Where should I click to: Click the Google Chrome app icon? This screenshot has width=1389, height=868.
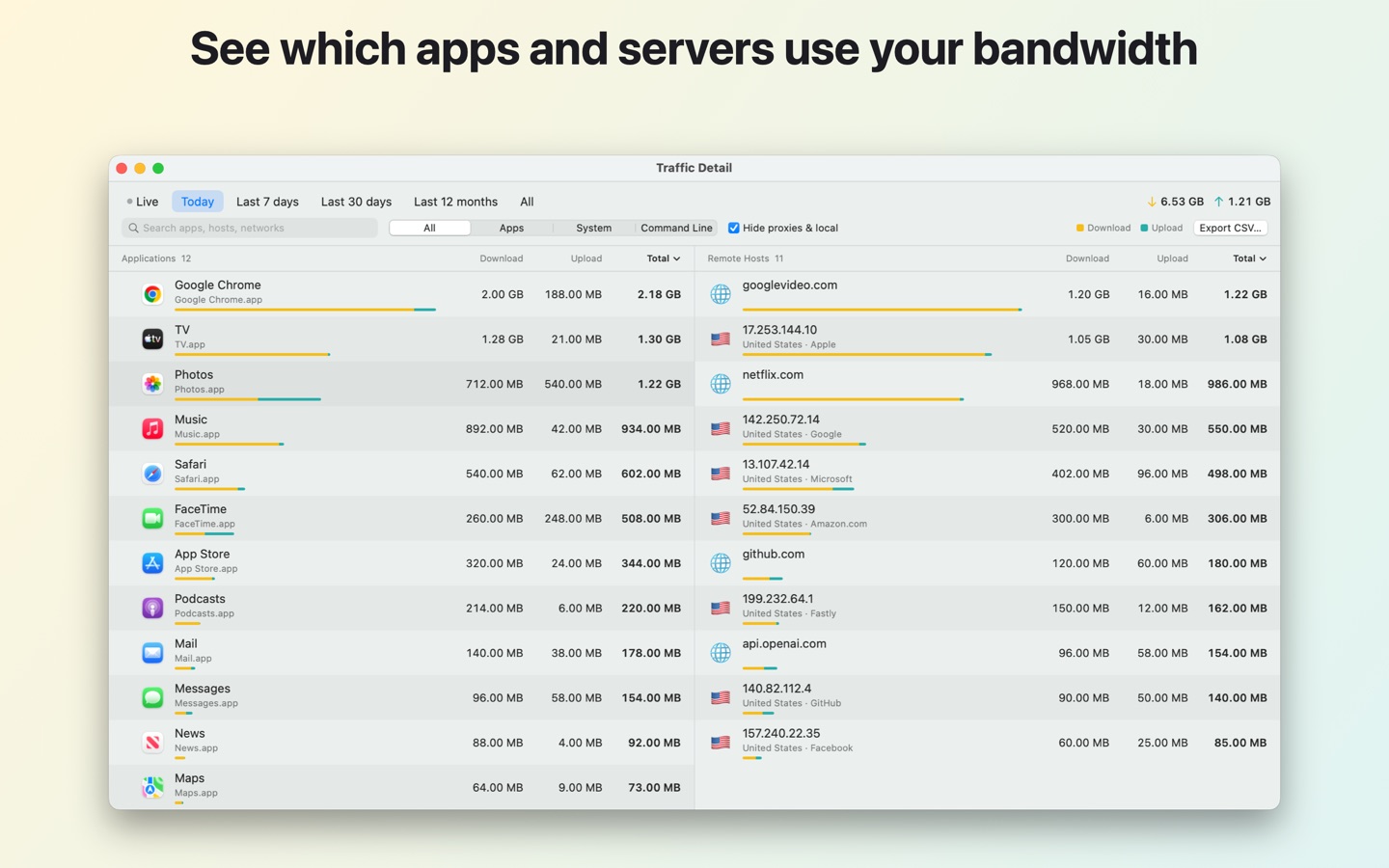tap(152, 294)
